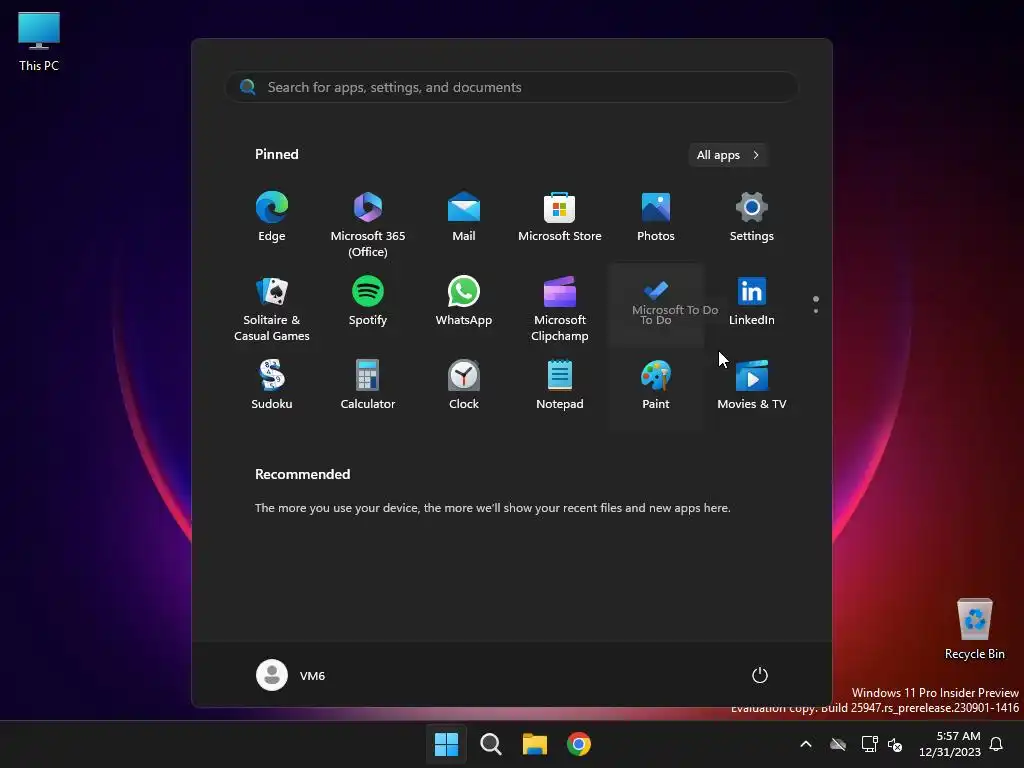Viewport: 1024px width, 768px height.
Task: Launch LinkedIn
Action: (x=752, y=301)
